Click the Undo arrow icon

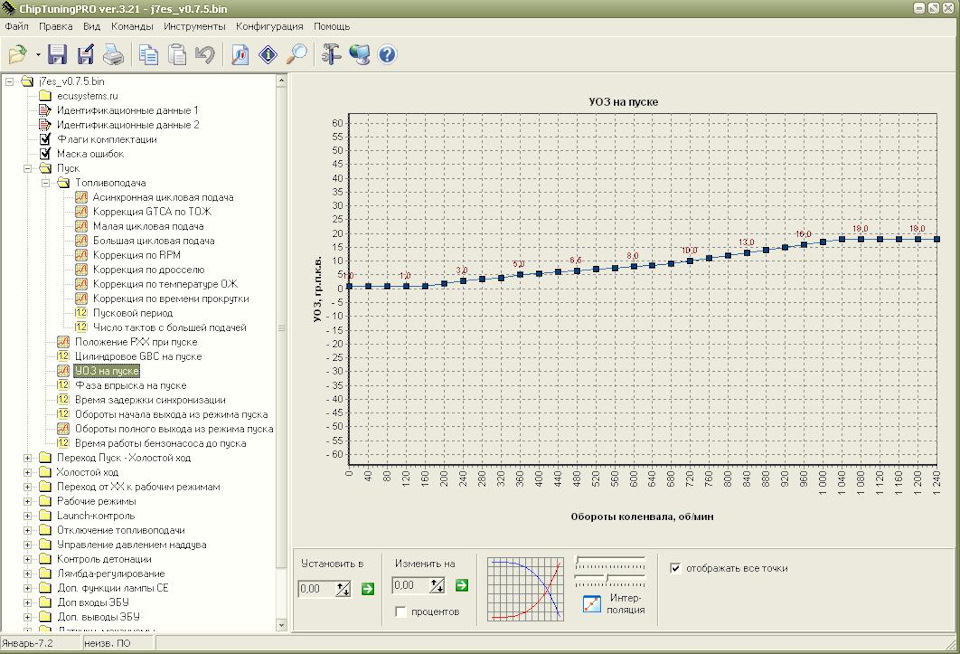click(x=205, y=54)
